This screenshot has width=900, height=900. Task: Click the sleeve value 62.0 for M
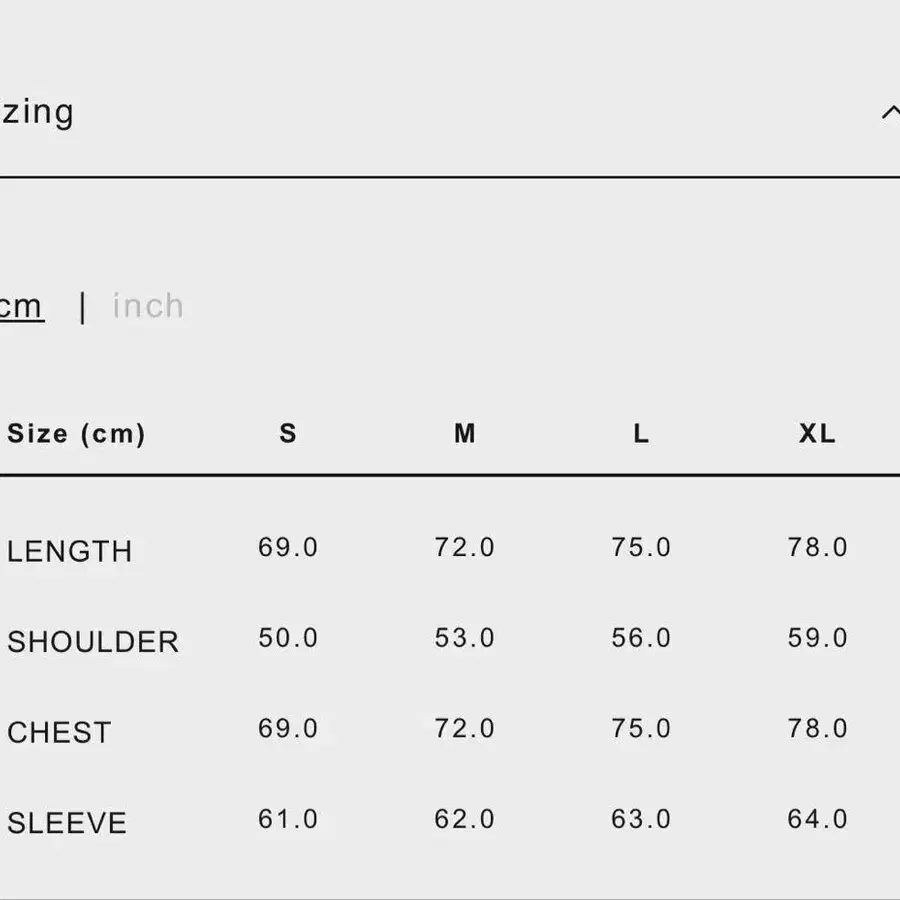pos(464,819)
